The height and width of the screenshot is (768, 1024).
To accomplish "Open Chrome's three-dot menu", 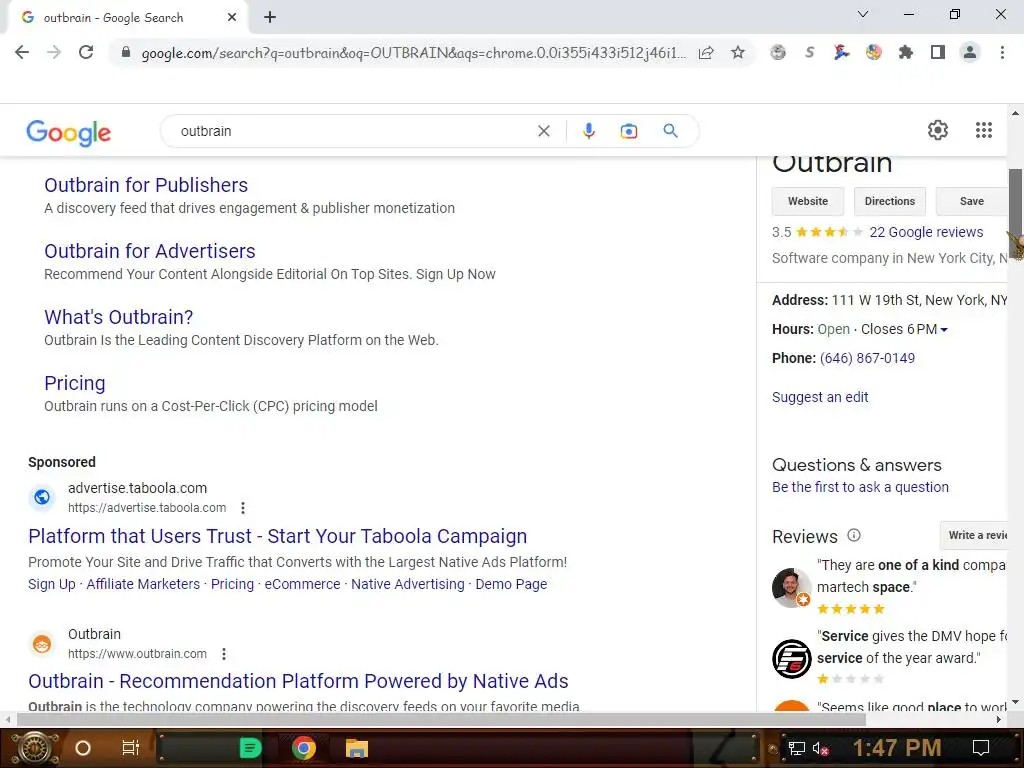I will (x=1002, y=52).
